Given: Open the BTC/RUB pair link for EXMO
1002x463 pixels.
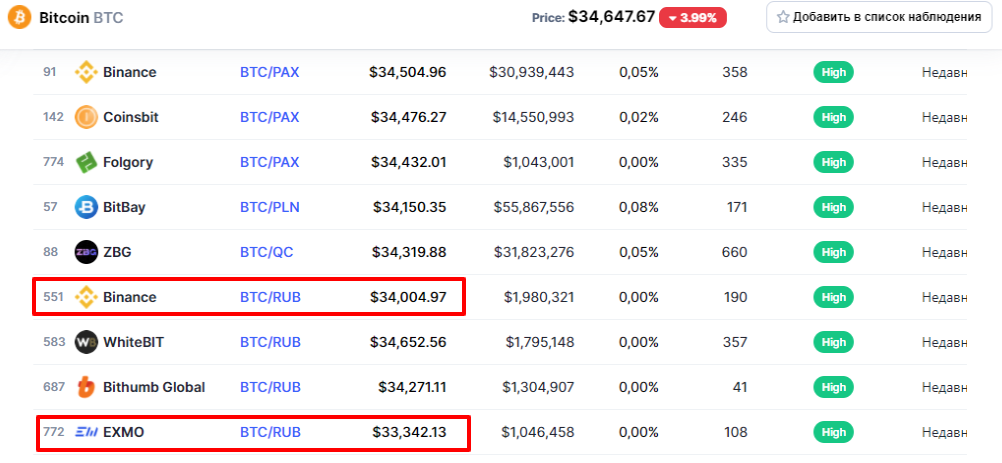Looking at the screenshot, I should coord(270,432).
